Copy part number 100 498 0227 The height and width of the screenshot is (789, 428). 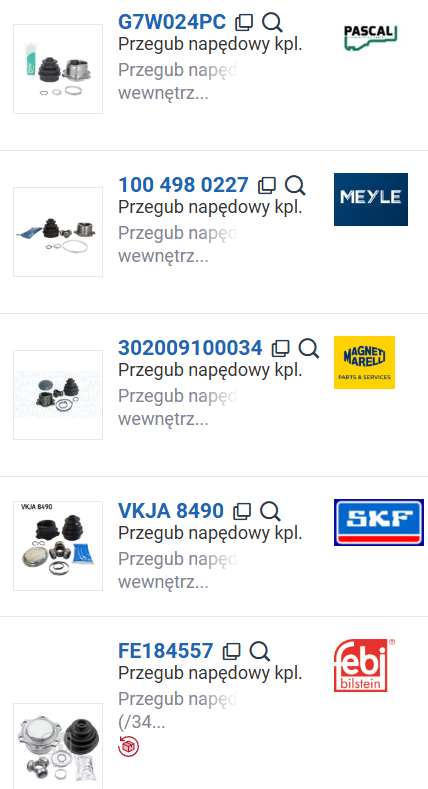click(x=267, y=185)
